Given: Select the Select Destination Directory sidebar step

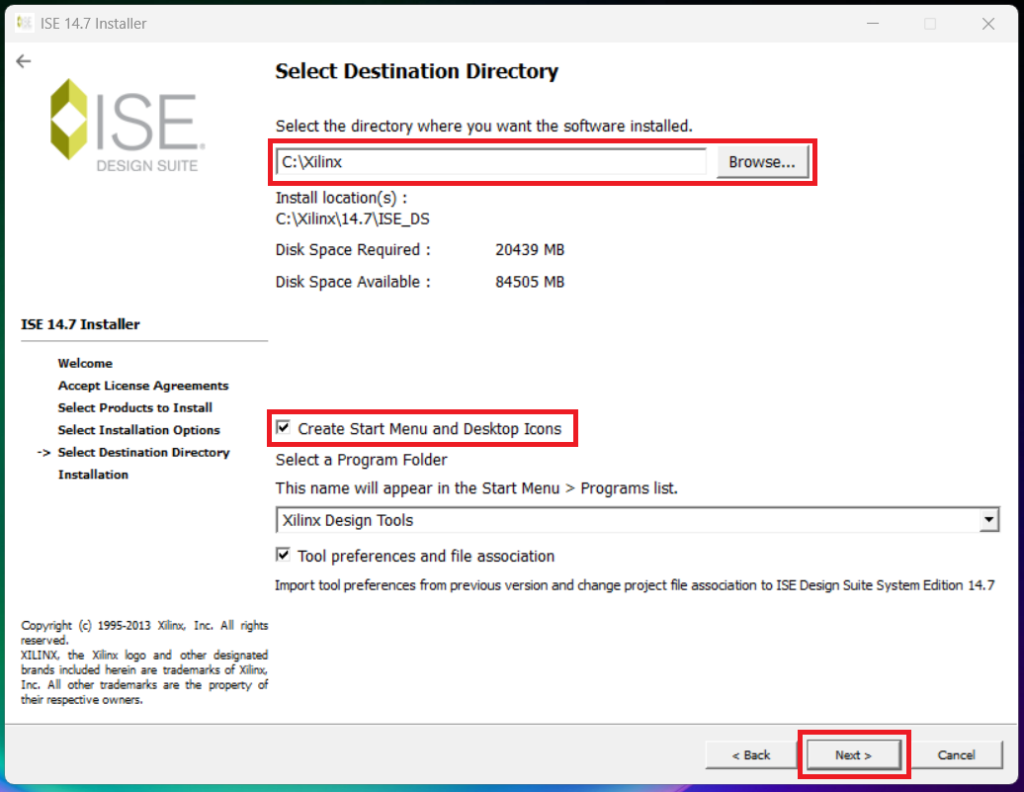Looking at the screenshot, I should 144,452.
